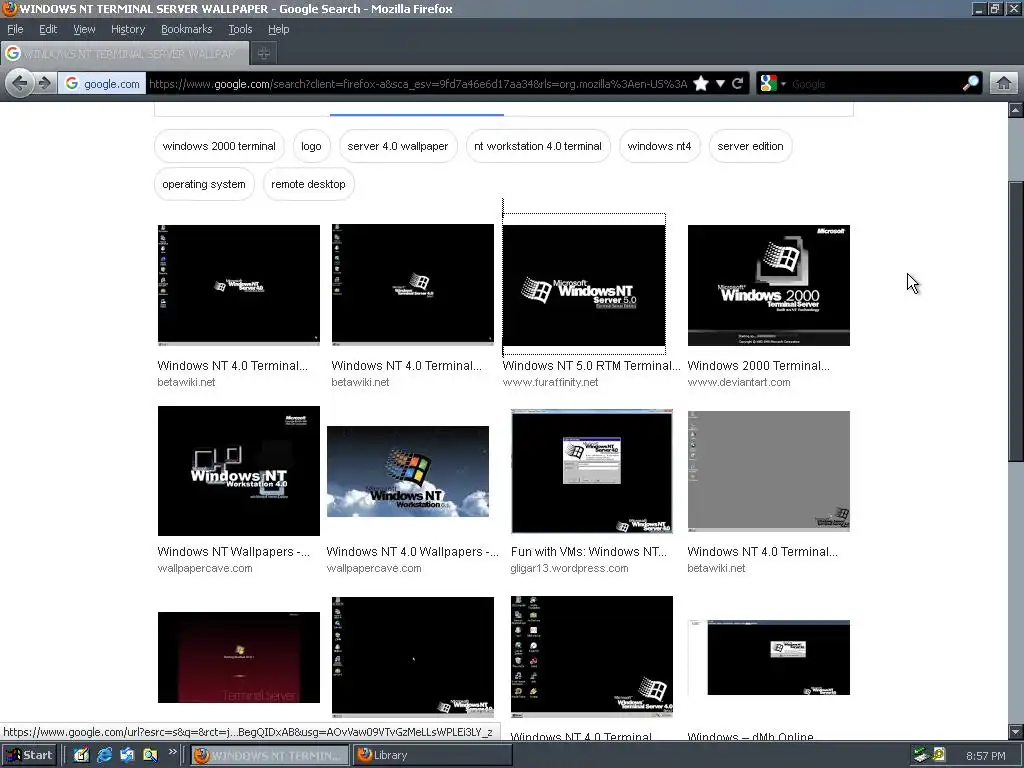
Task: Open the dMb Online result thumbnail
Action: click(x=769, y=657)
